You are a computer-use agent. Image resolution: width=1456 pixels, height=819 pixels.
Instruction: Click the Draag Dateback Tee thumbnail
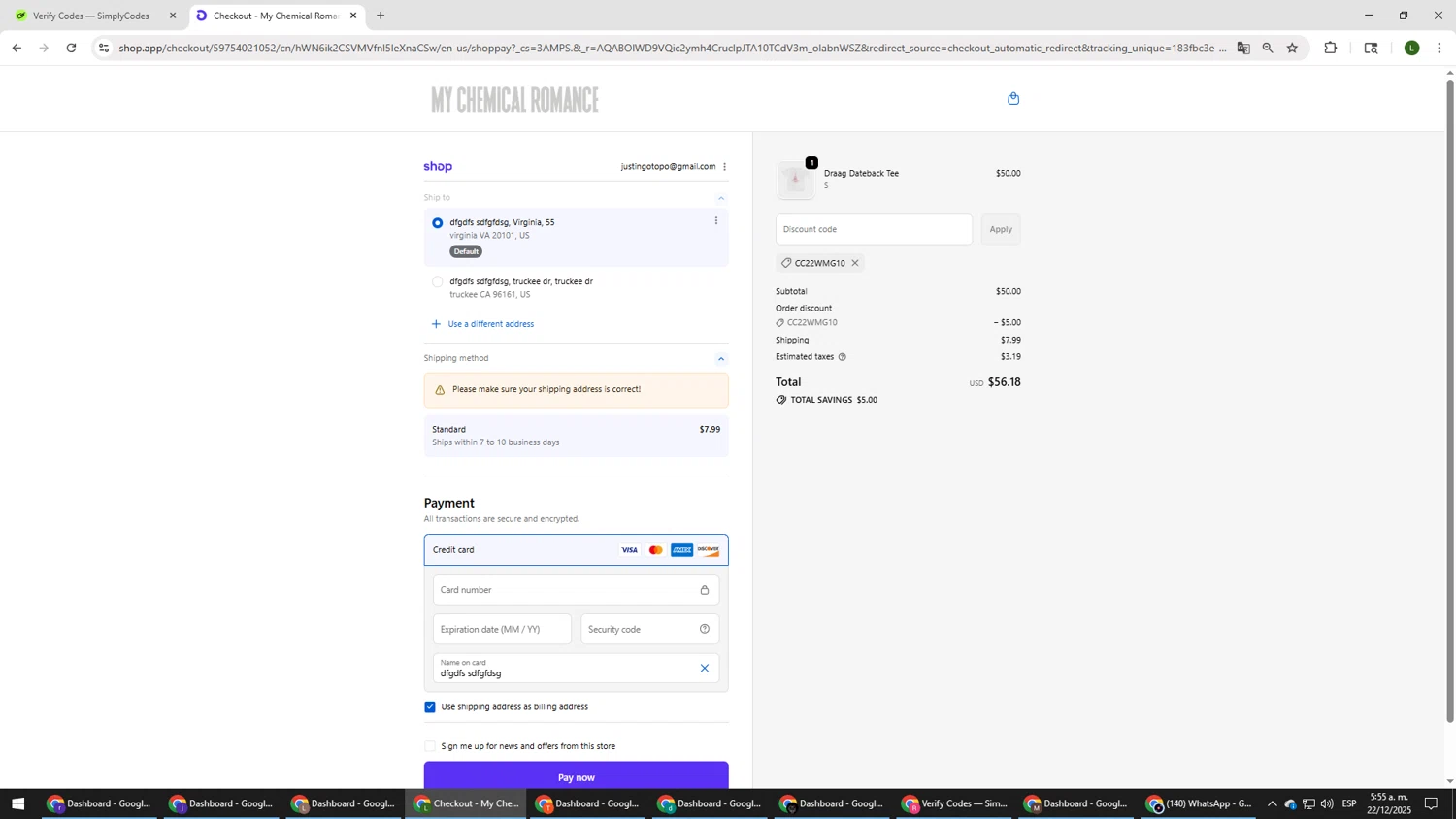click(795, 180)
